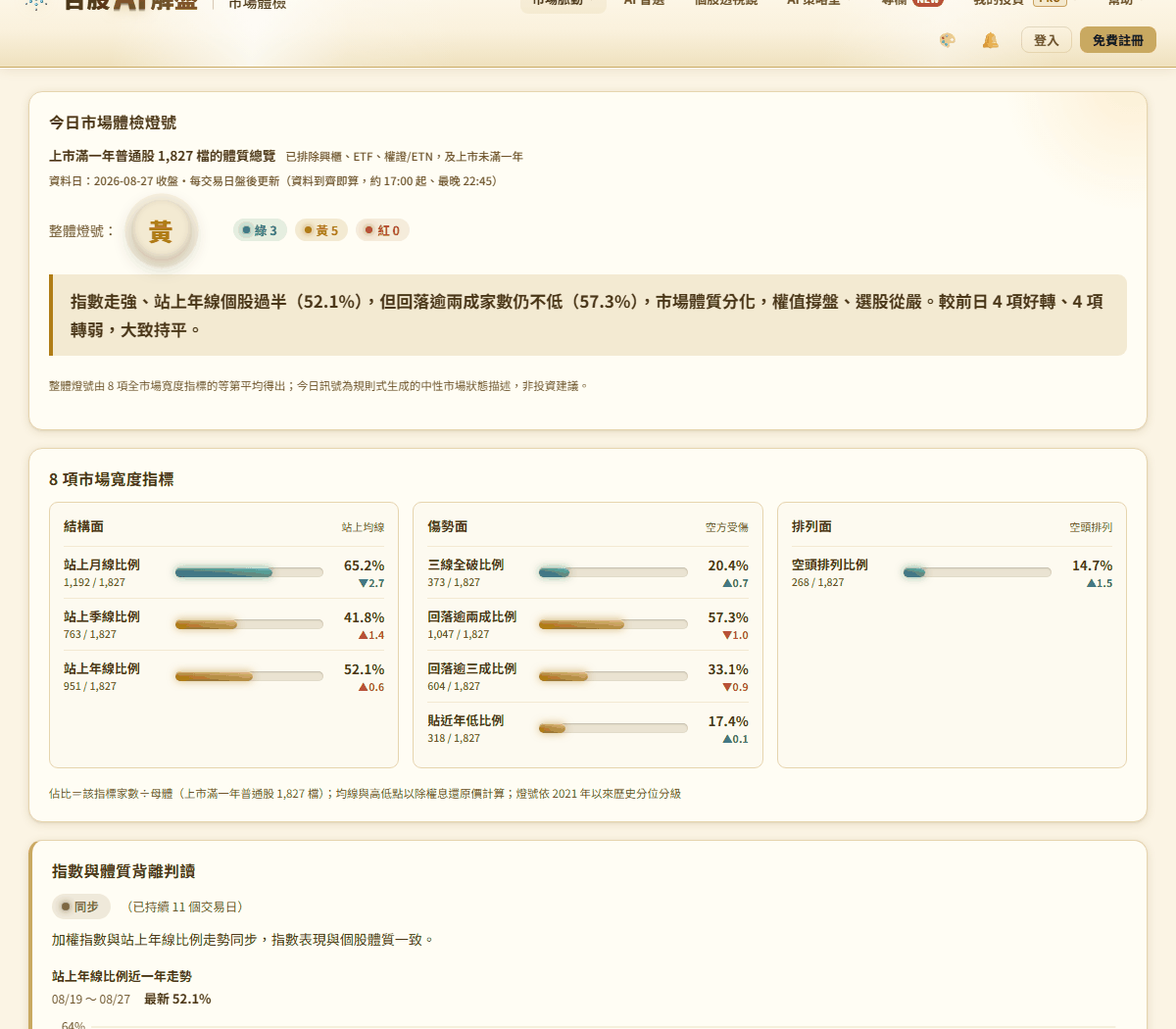1176x1029 pixels.
Task: Select the 綠 3 signal pill
Action: coord(260,230)
